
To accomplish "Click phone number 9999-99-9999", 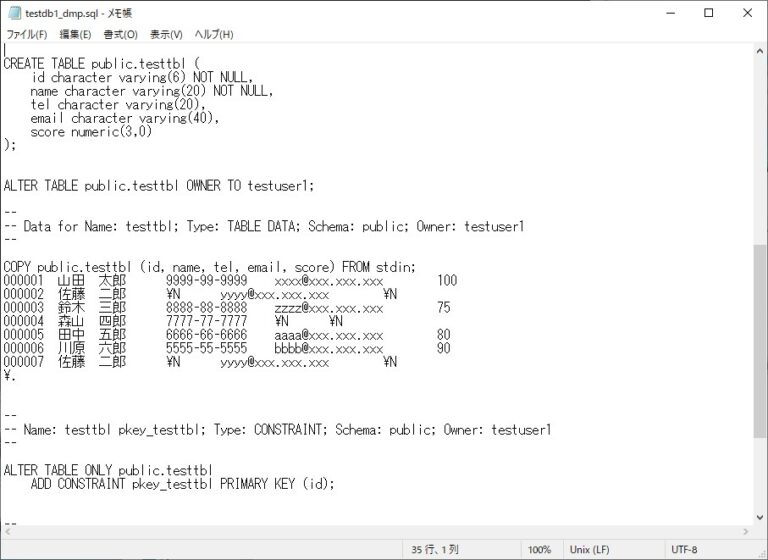I will click(x=207, y=281).
